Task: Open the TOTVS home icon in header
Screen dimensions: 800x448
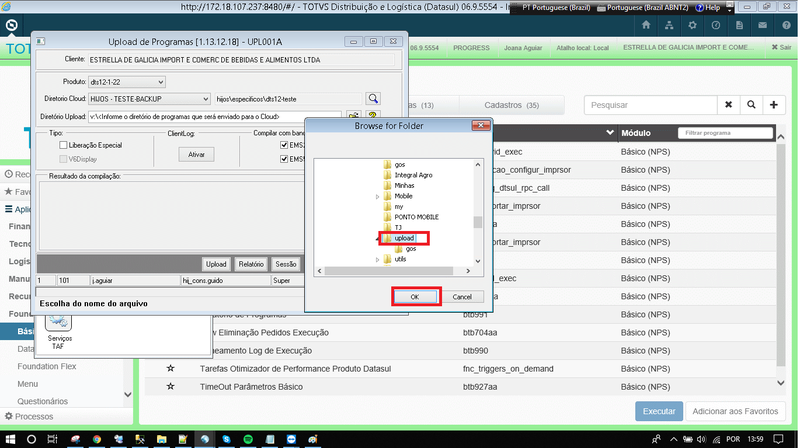Action: [646, 25]
